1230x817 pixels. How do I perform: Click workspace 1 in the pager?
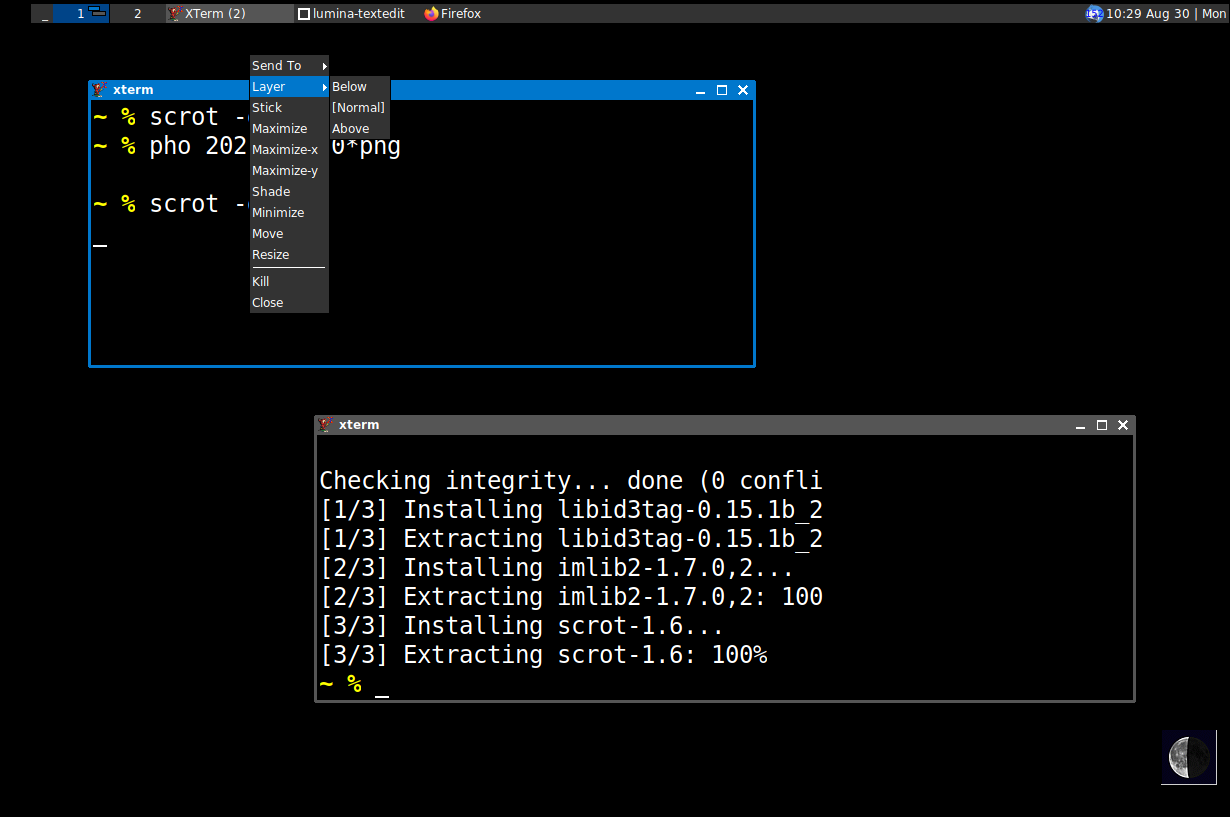click(81, 14)
